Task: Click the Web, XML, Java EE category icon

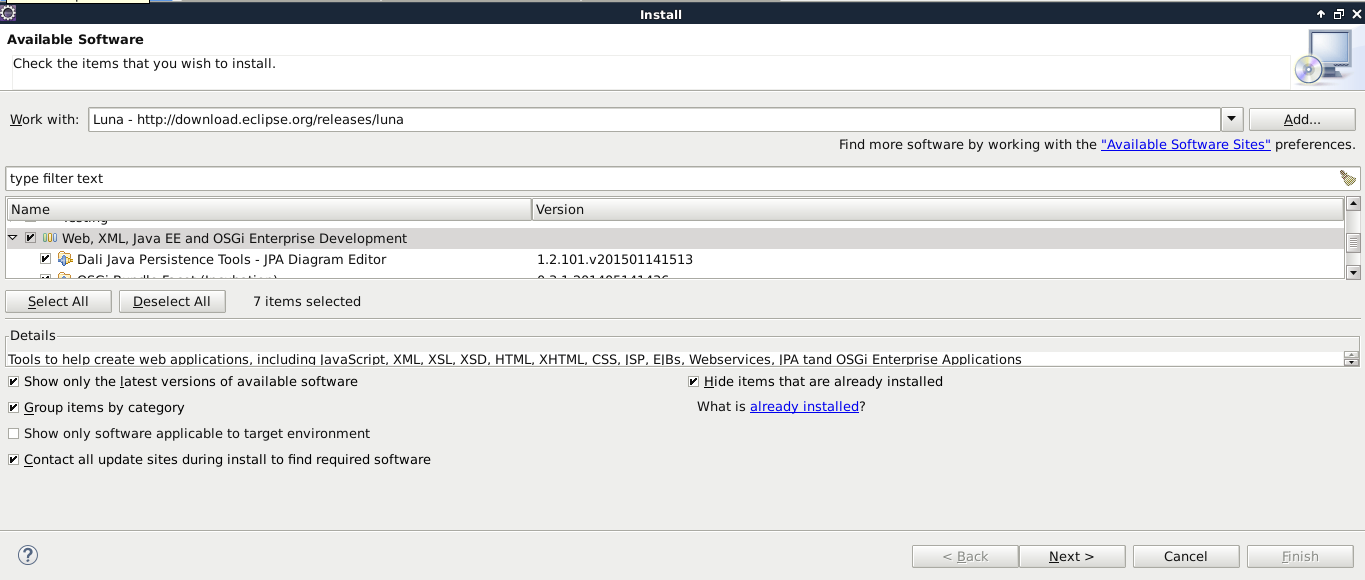Action: [x=50, y=238]
